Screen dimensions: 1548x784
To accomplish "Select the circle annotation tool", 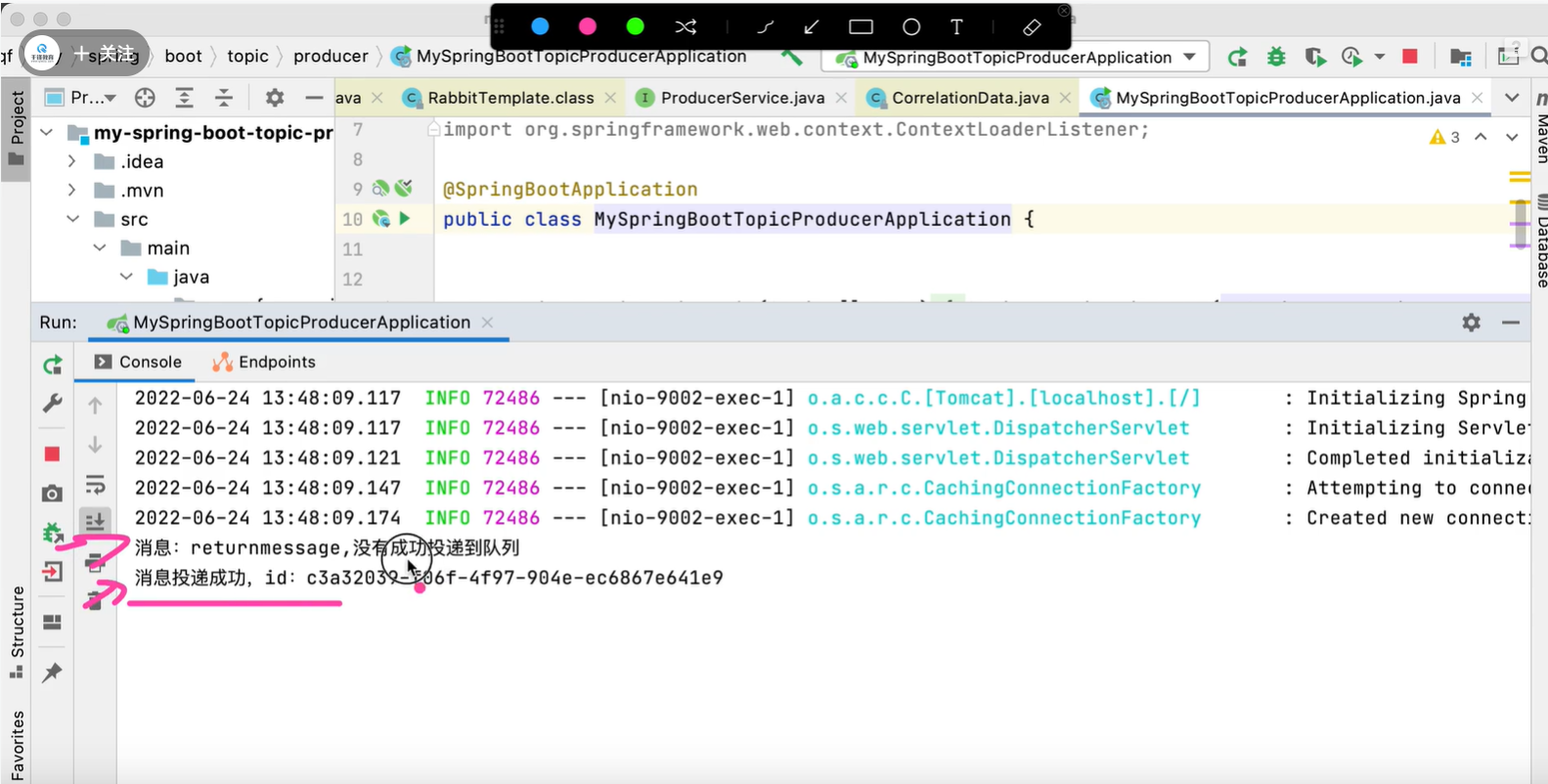I will pyautogui.click(x=911, y=27).
